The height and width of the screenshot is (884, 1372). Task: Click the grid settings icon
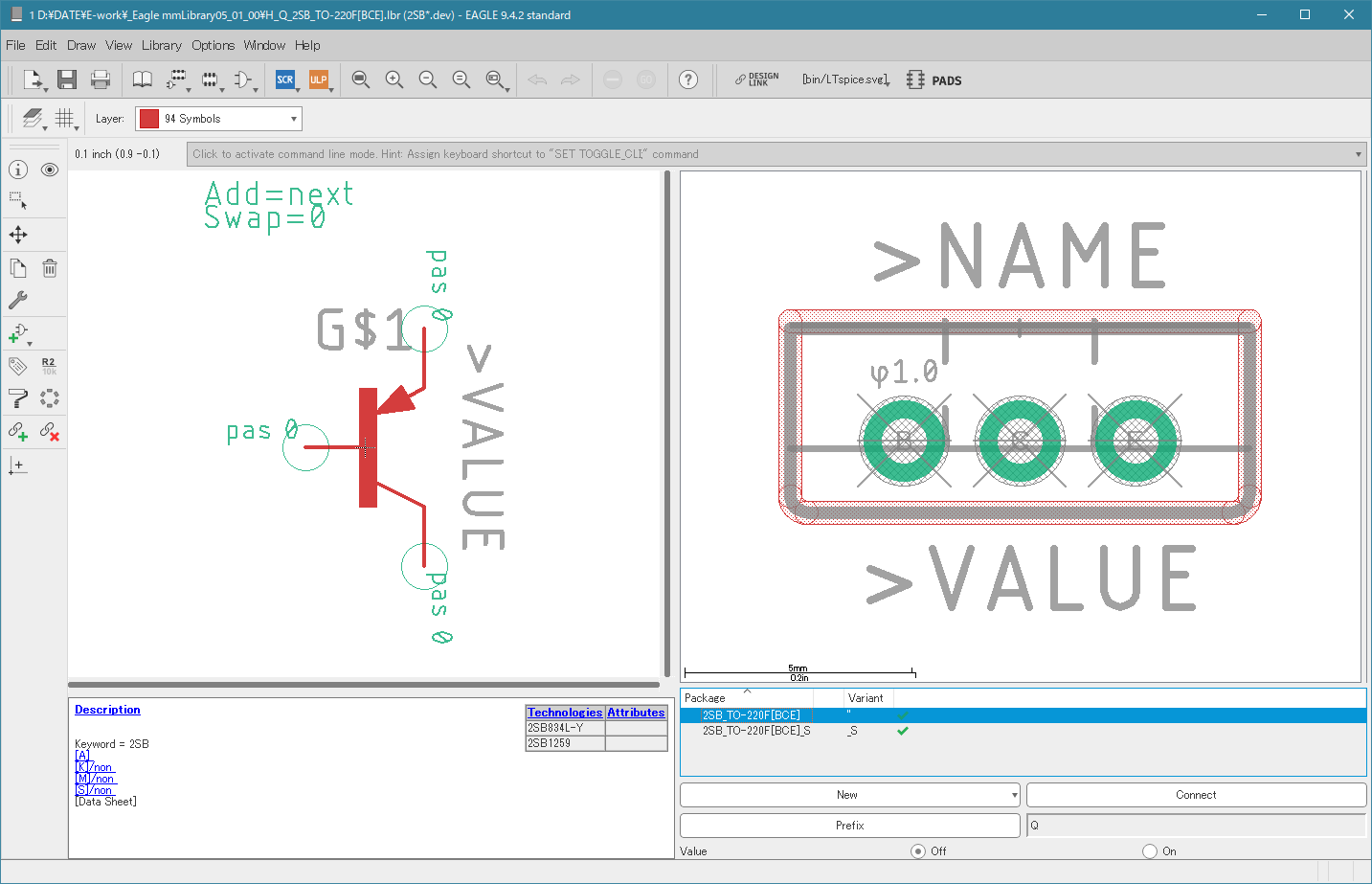64,119
